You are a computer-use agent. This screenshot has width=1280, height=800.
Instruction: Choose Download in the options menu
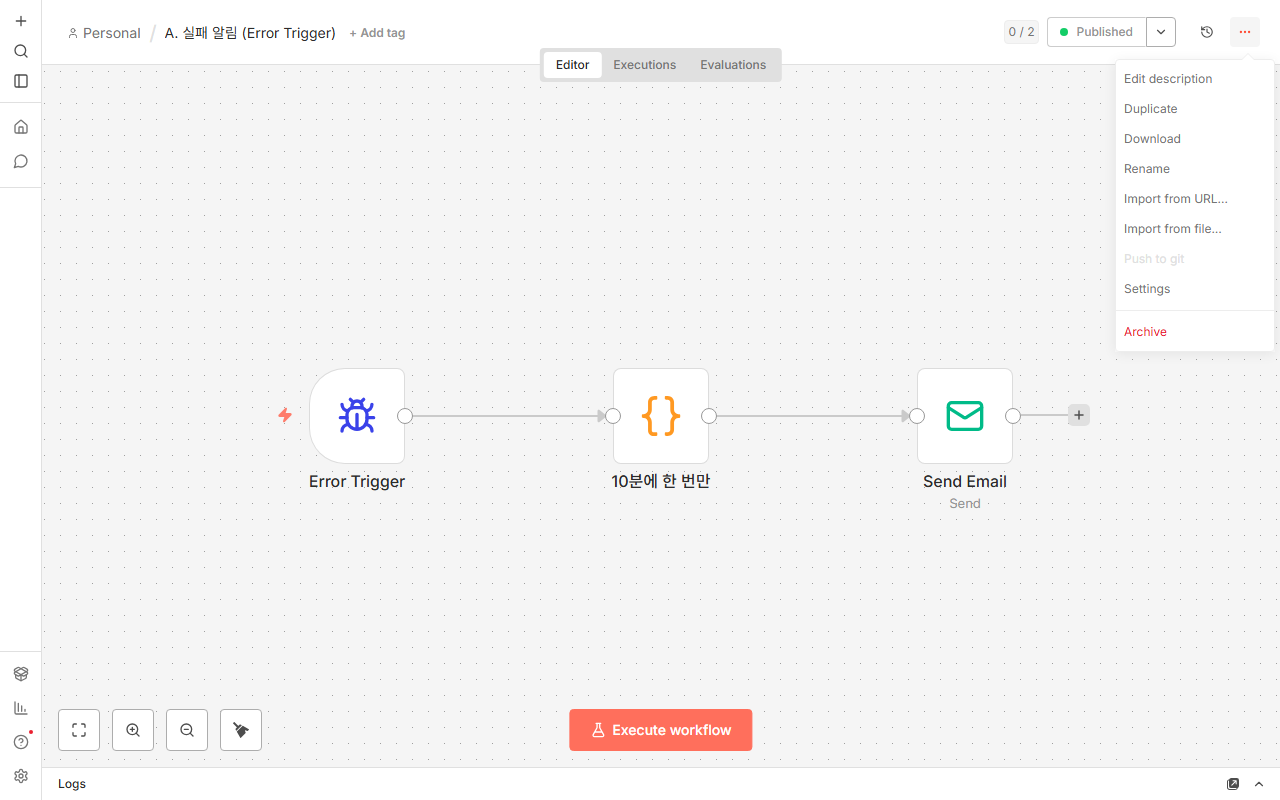(1195, 139)
